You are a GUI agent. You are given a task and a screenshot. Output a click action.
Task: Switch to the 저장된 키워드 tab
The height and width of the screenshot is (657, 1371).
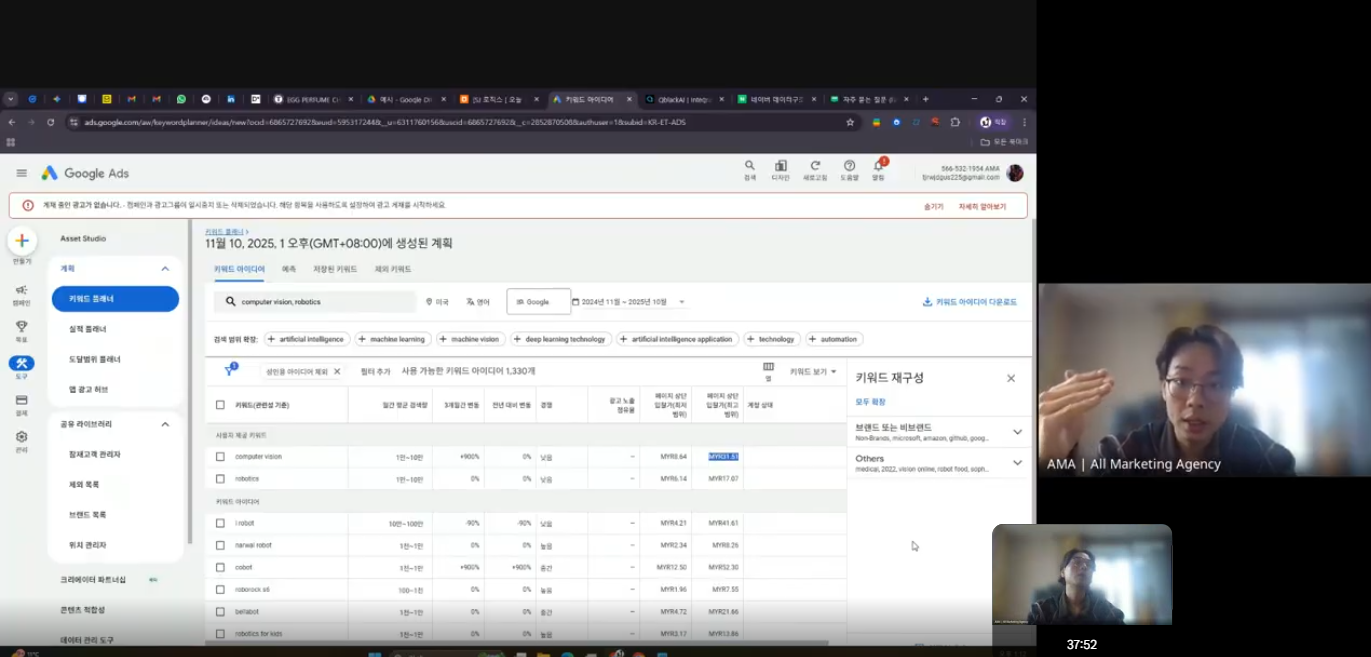335,269
